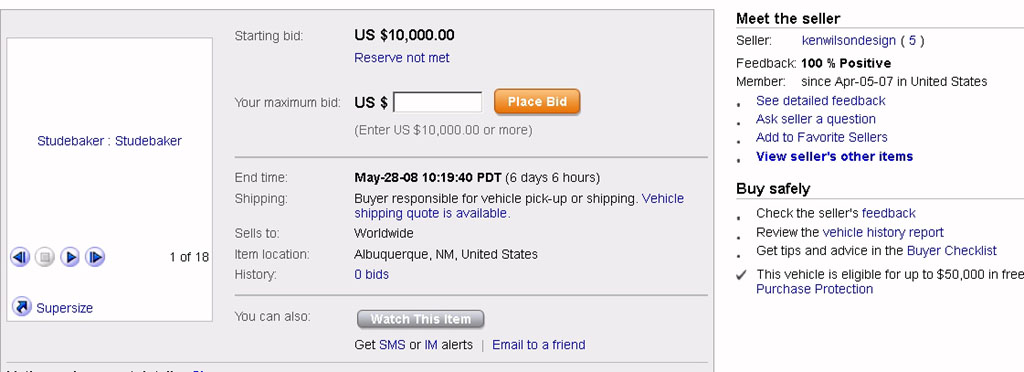Open seller kenwilsondesign profile
1024x372 pixels.
pos(848,40)
